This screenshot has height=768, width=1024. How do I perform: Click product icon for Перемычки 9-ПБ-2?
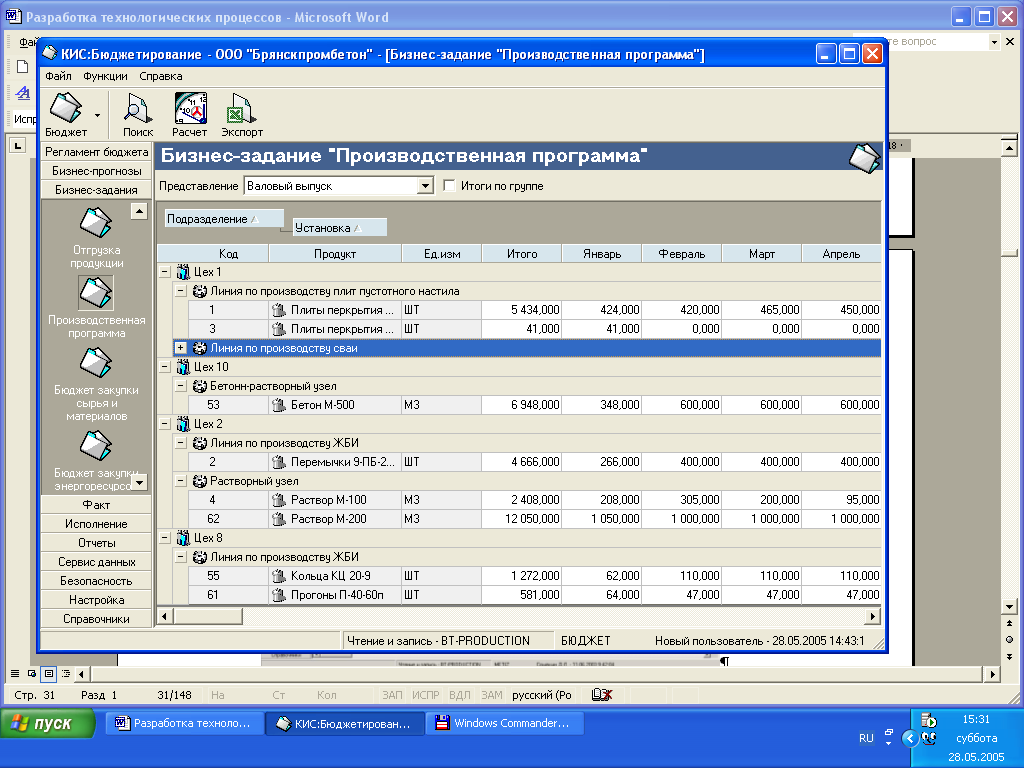point(280,462)
